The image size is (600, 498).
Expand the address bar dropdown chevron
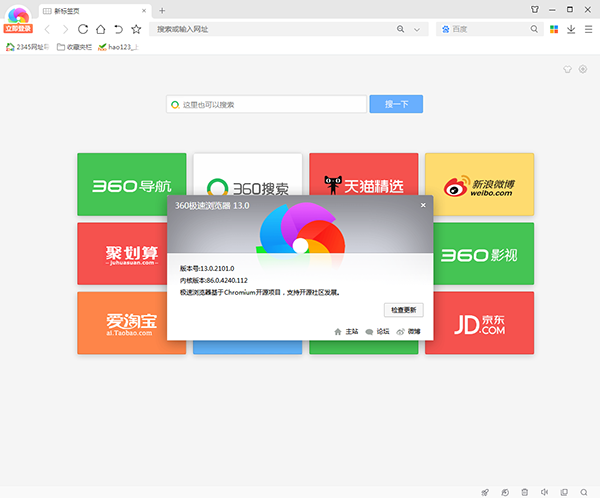point(417,29)
